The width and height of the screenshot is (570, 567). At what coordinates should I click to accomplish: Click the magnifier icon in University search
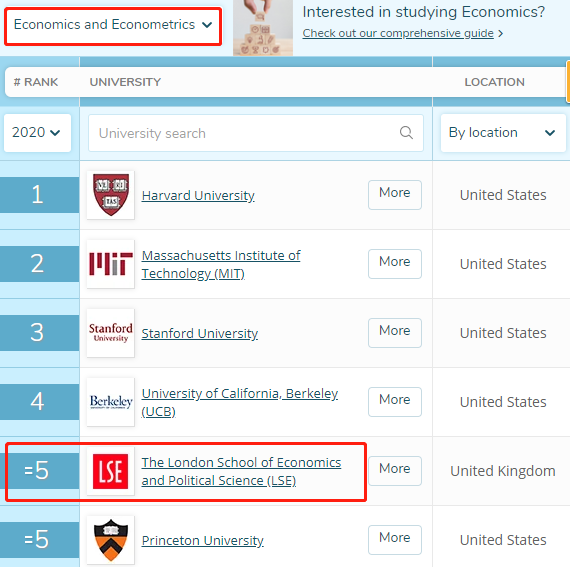point(406,133)
